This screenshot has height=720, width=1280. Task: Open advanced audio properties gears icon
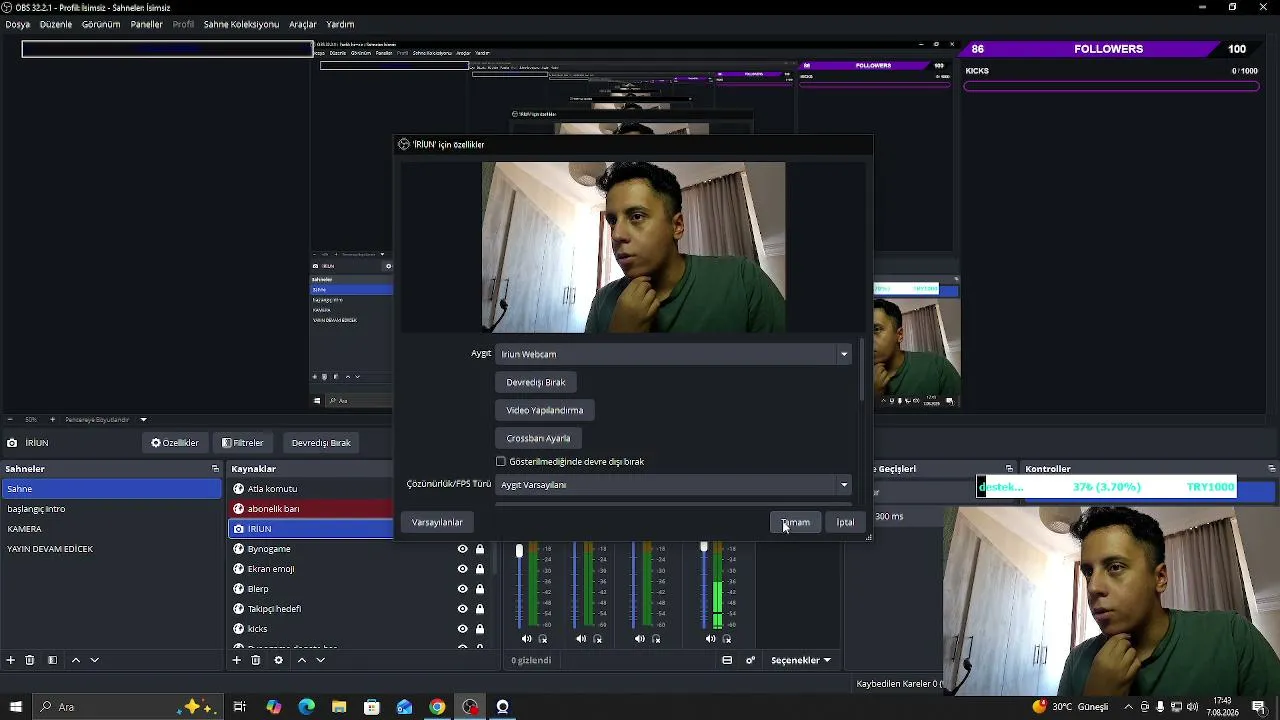click(x=750, y=660)
